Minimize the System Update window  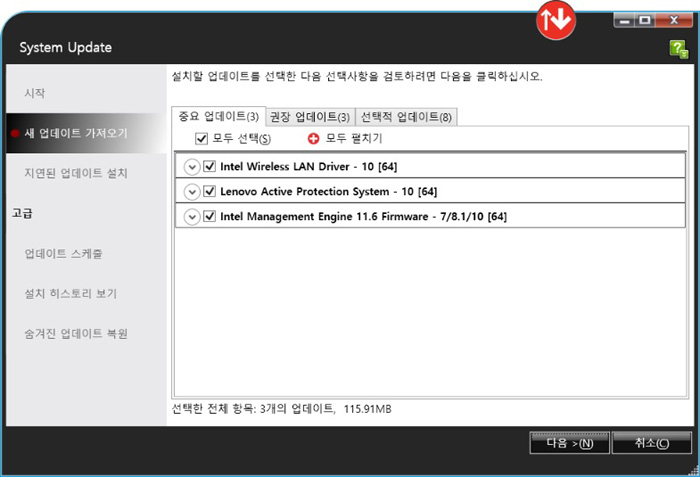point(624,19)
